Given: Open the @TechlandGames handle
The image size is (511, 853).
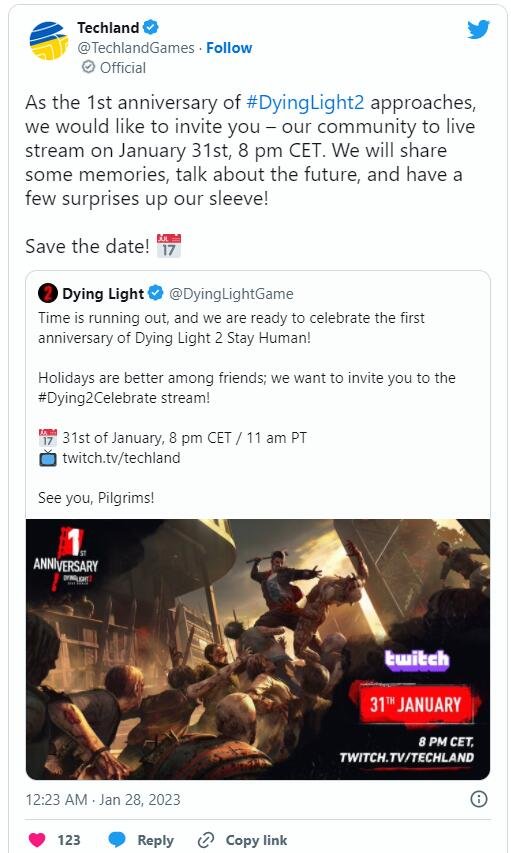Looking at the screenshot, I should click(x=136, y=48).
